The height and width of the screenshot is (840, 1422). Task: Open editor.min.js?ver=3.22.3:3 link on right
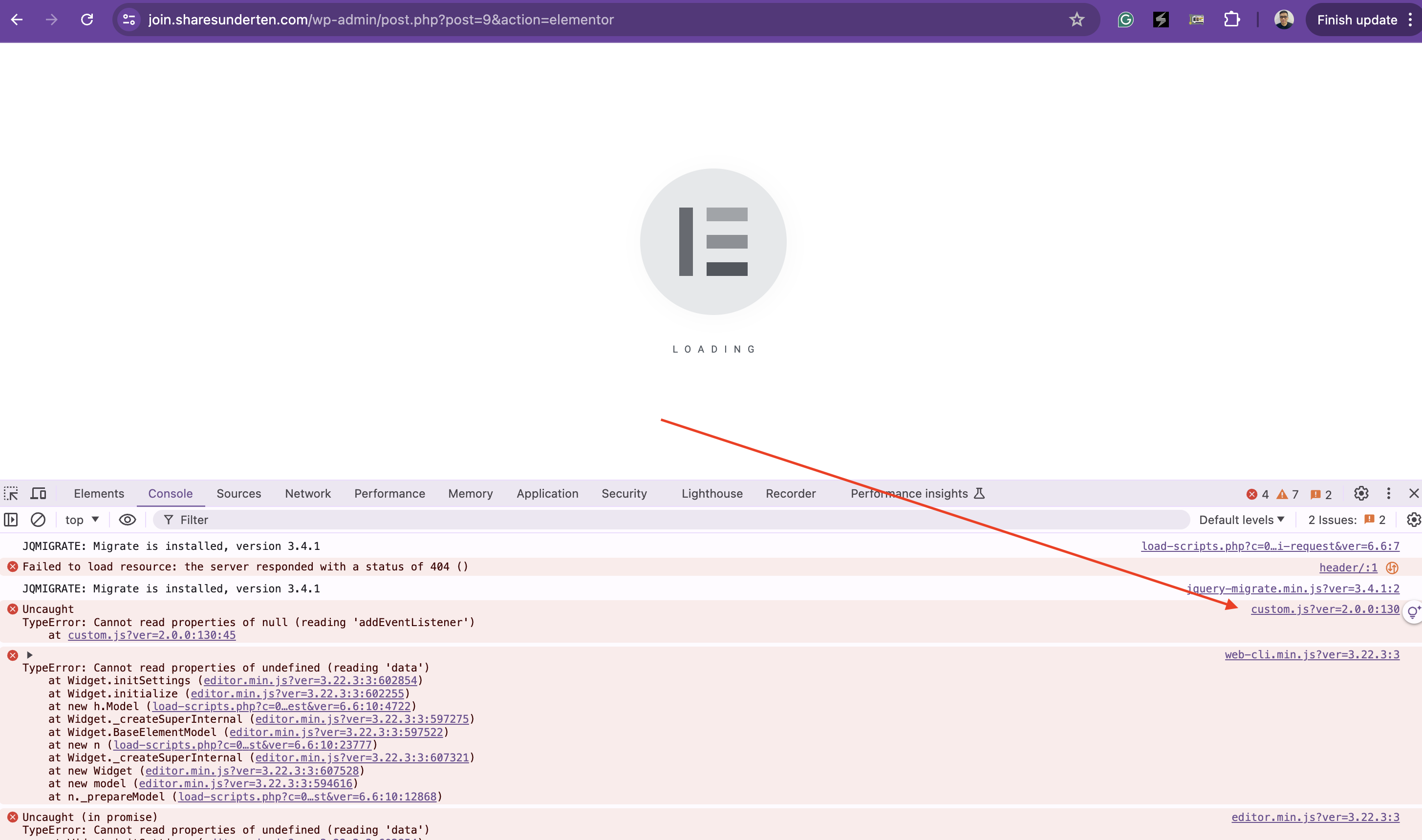1315,818
